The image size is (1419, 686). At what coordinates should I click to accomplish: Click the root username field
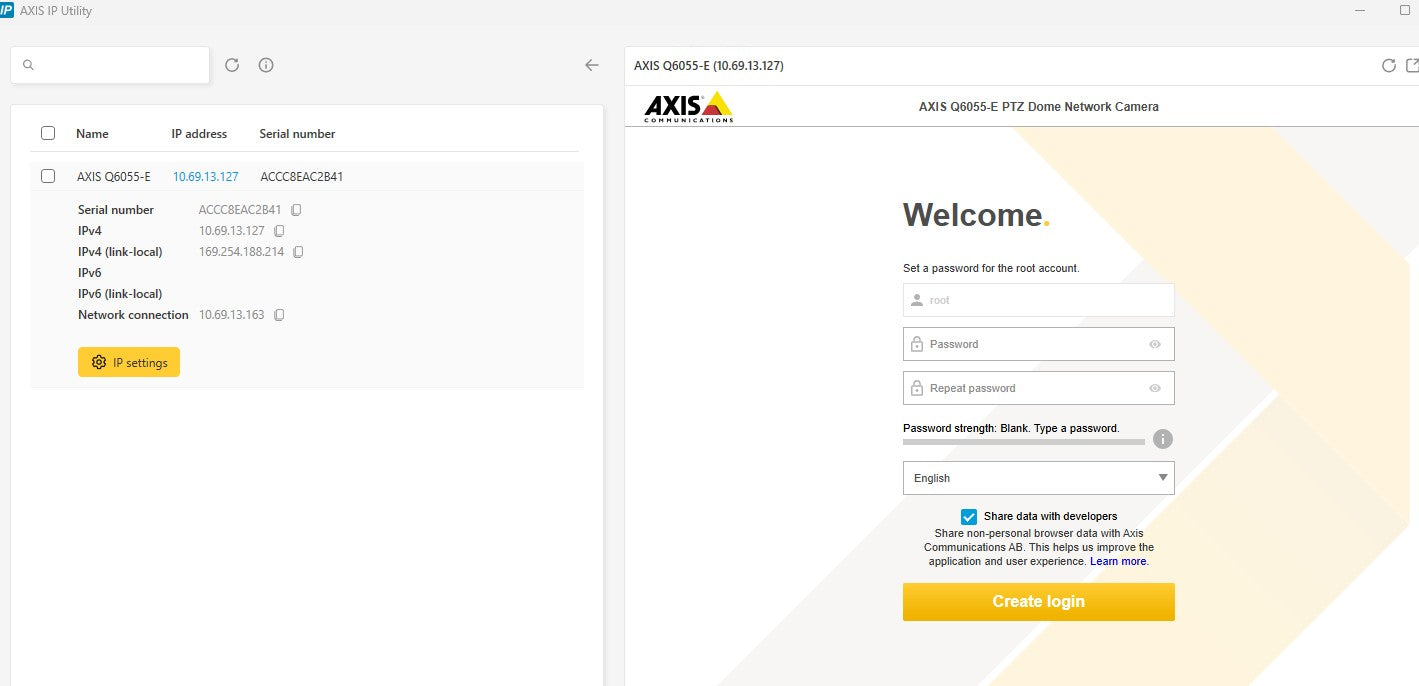coord(1038,300)
